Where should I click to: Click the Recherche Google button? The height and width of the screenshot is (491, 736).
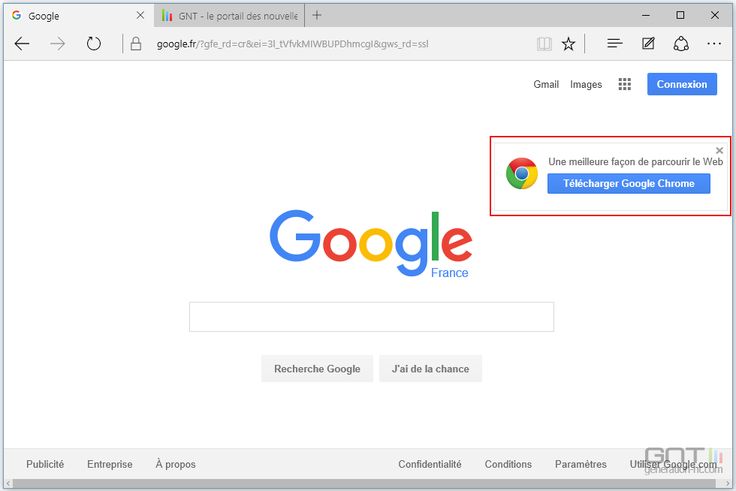point(317,368)
